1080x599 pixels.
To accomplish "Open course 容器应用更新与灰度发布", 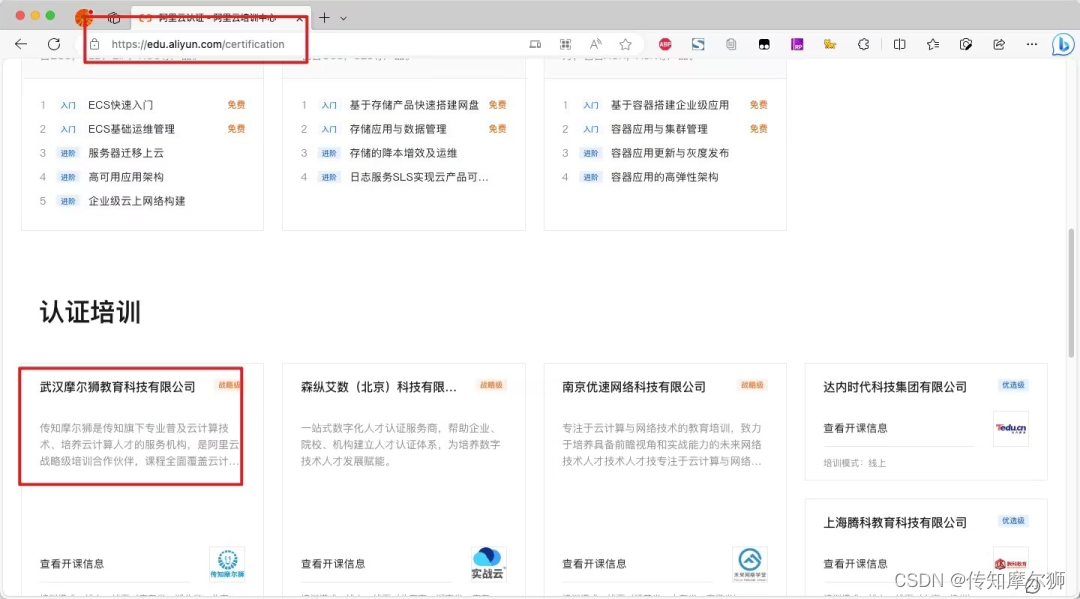I will [670, 153].
